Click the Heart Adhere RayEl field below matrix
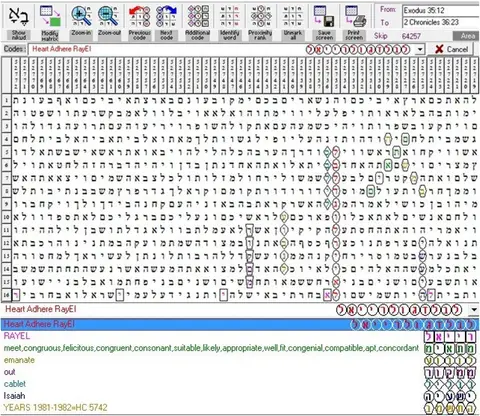480x416 pixels. coord(235,310)
